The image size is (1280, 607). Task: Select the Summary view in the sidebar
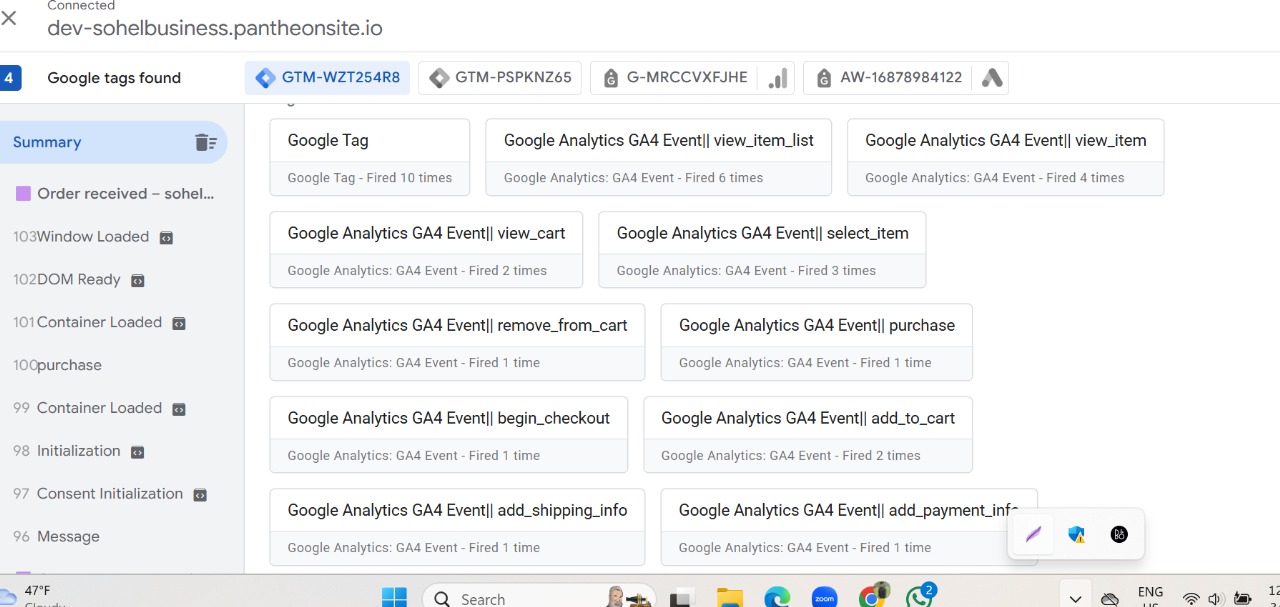click(113, 142)
